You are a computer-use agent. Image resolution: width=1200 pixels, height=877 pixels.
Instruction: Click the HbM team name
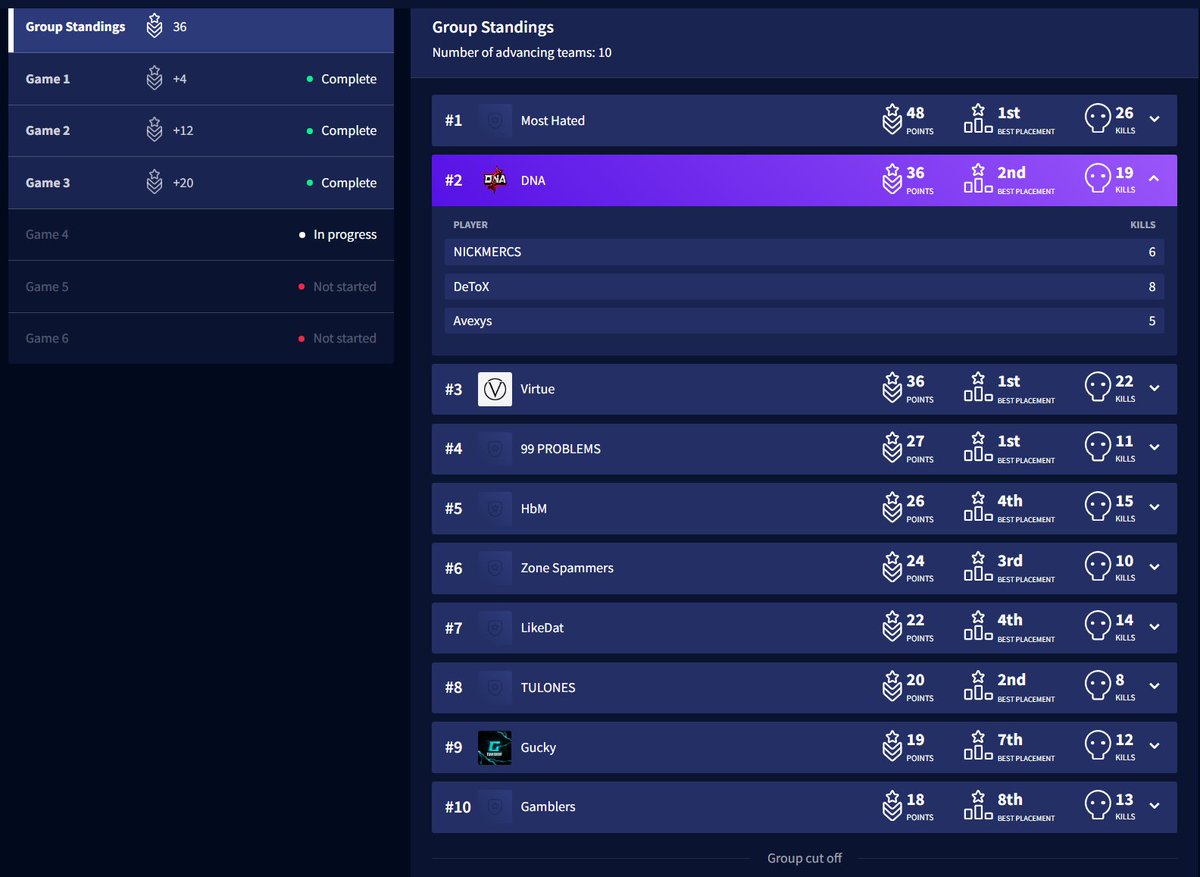point(534,509)
